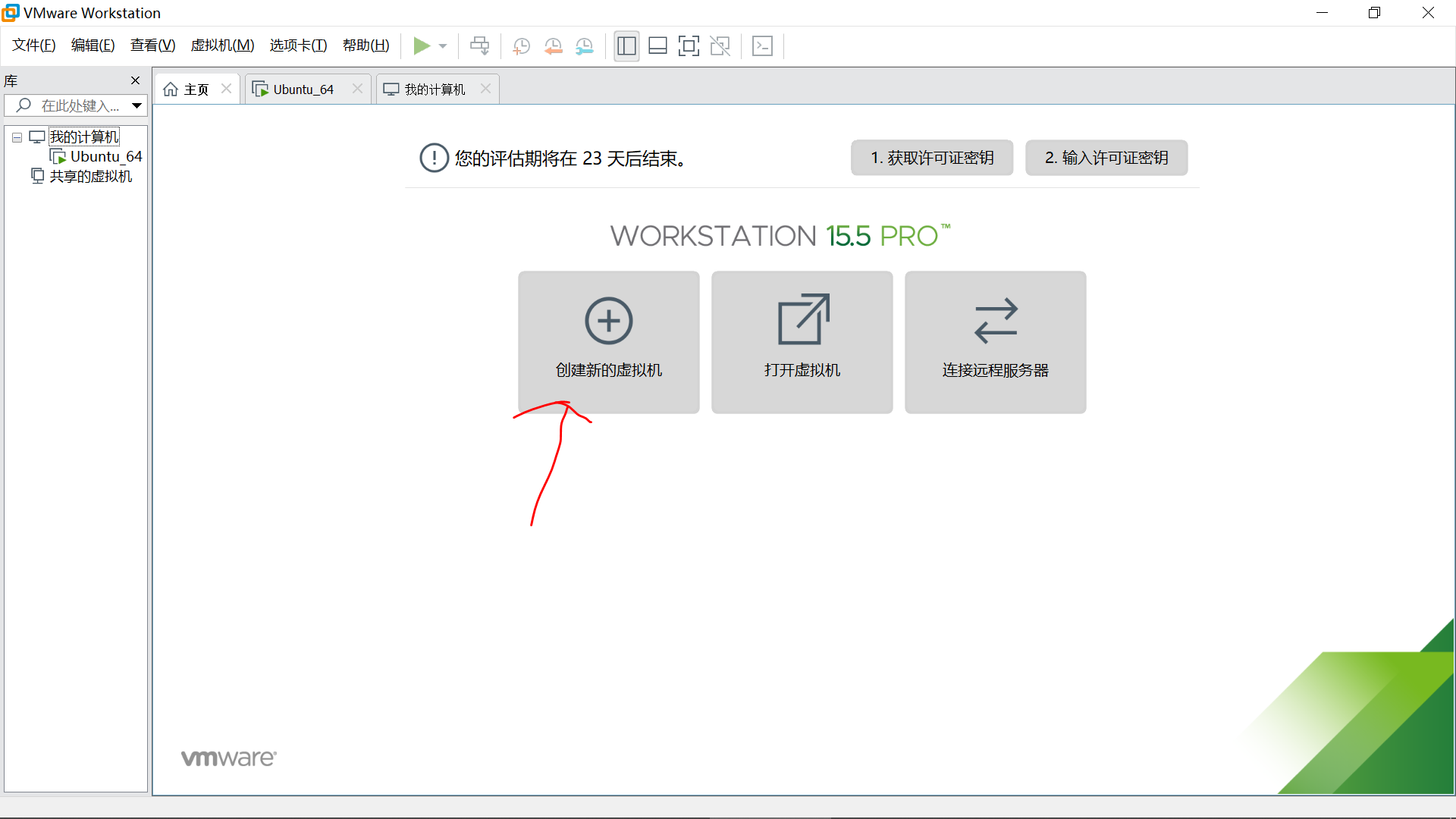The width and height of the screenshot is (1456, 819).
Task: Revert to previous snapshot icon
Action: click(x=553, y=46)
